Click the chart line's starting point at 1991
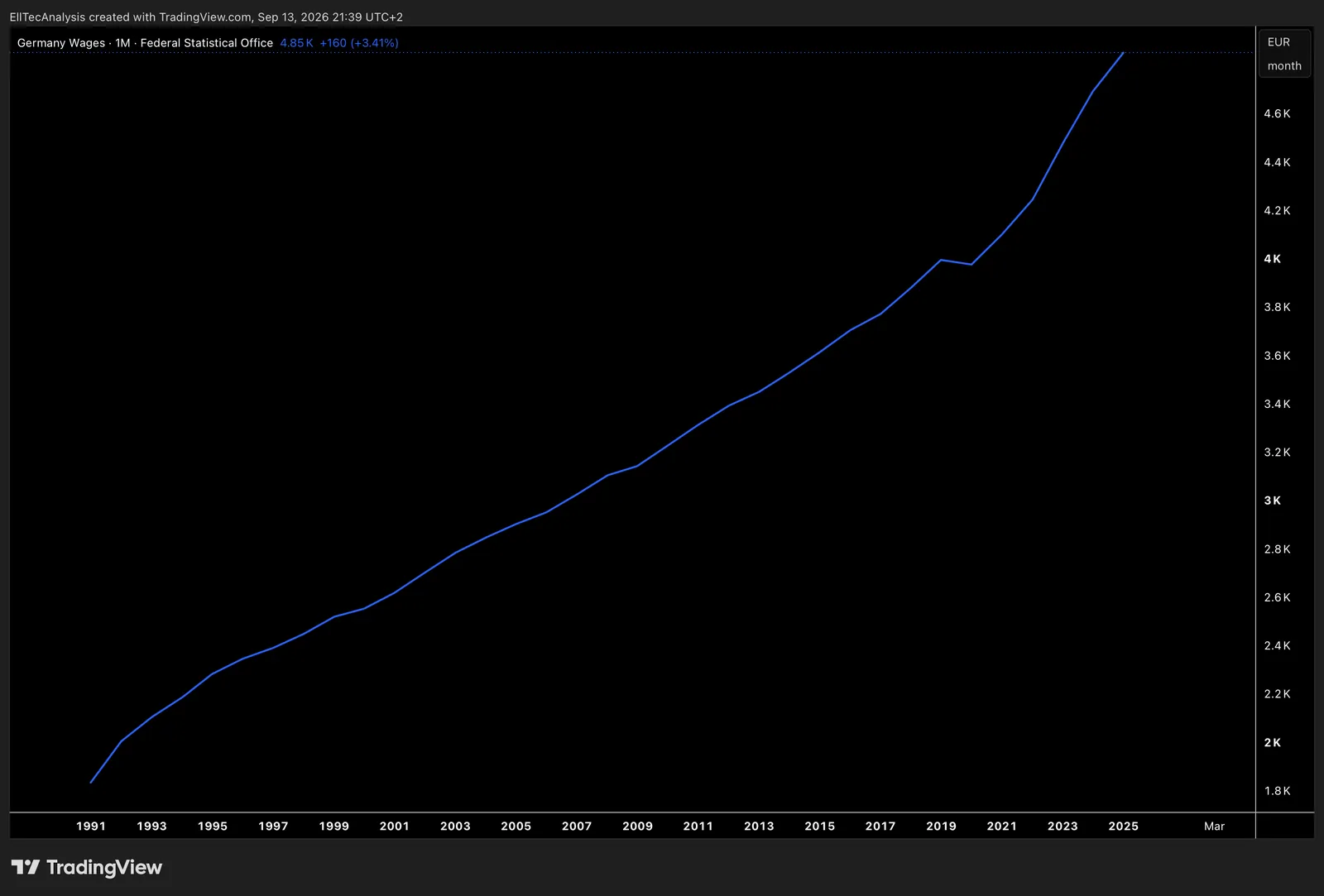The image size is (1324, 896). coord(91,782)
